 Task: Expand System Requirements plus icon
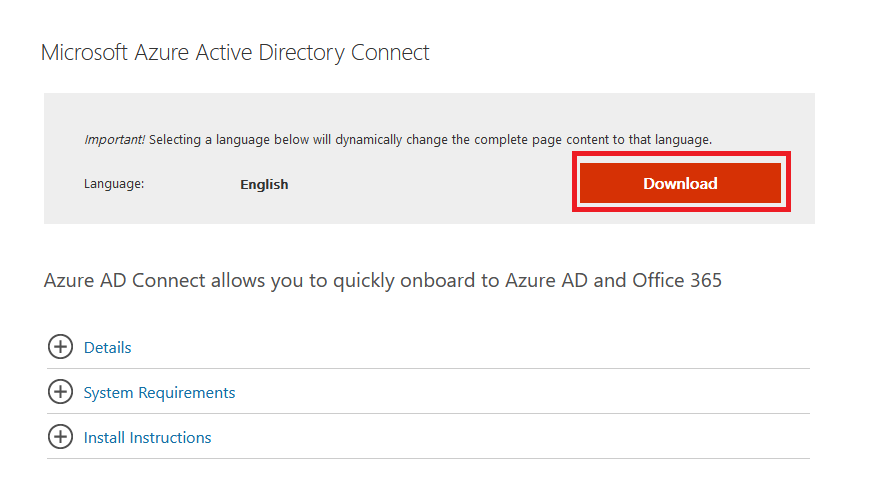60,392
